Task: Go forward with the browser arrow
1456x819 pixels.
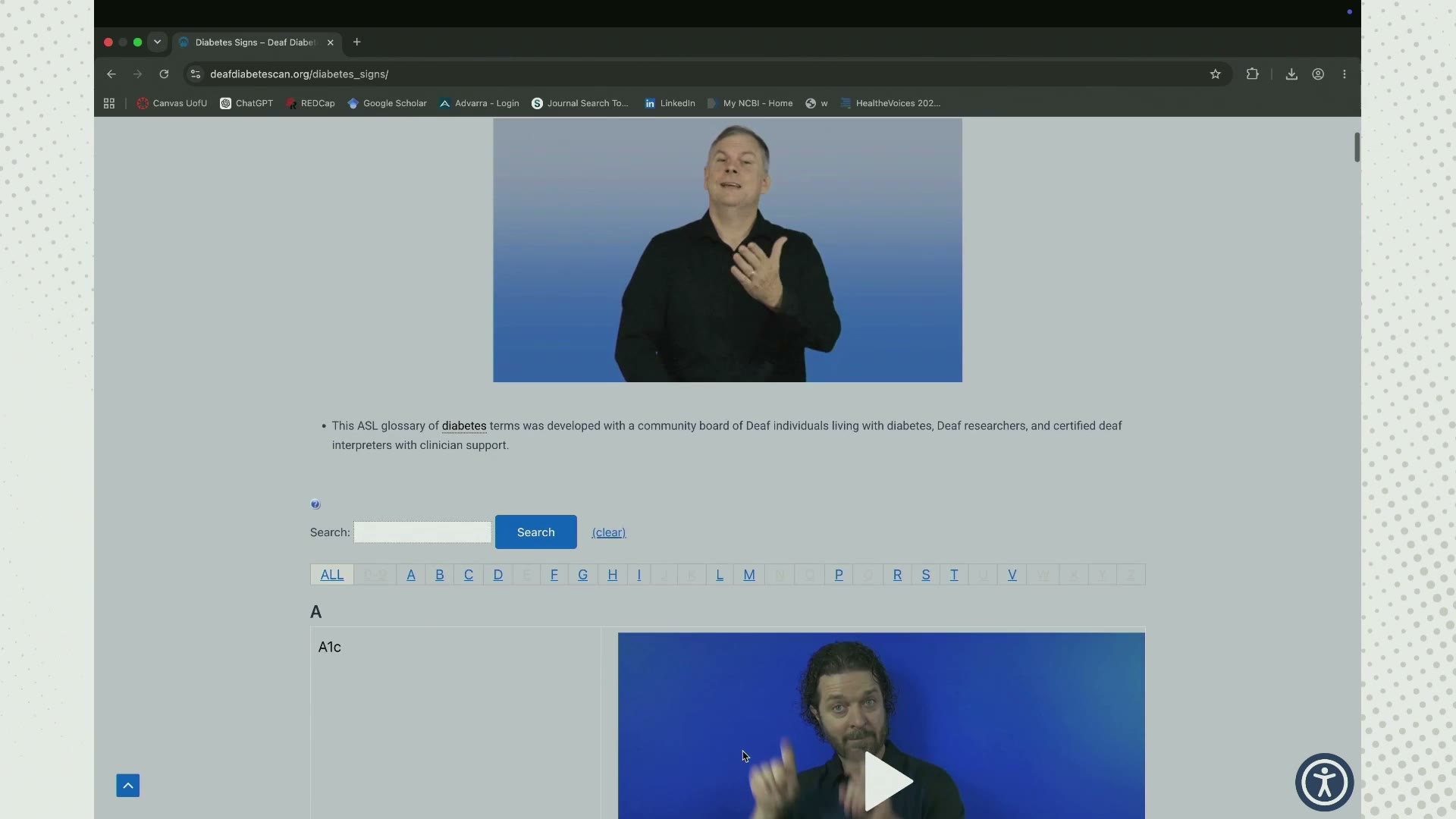Action: pos(137,74)
